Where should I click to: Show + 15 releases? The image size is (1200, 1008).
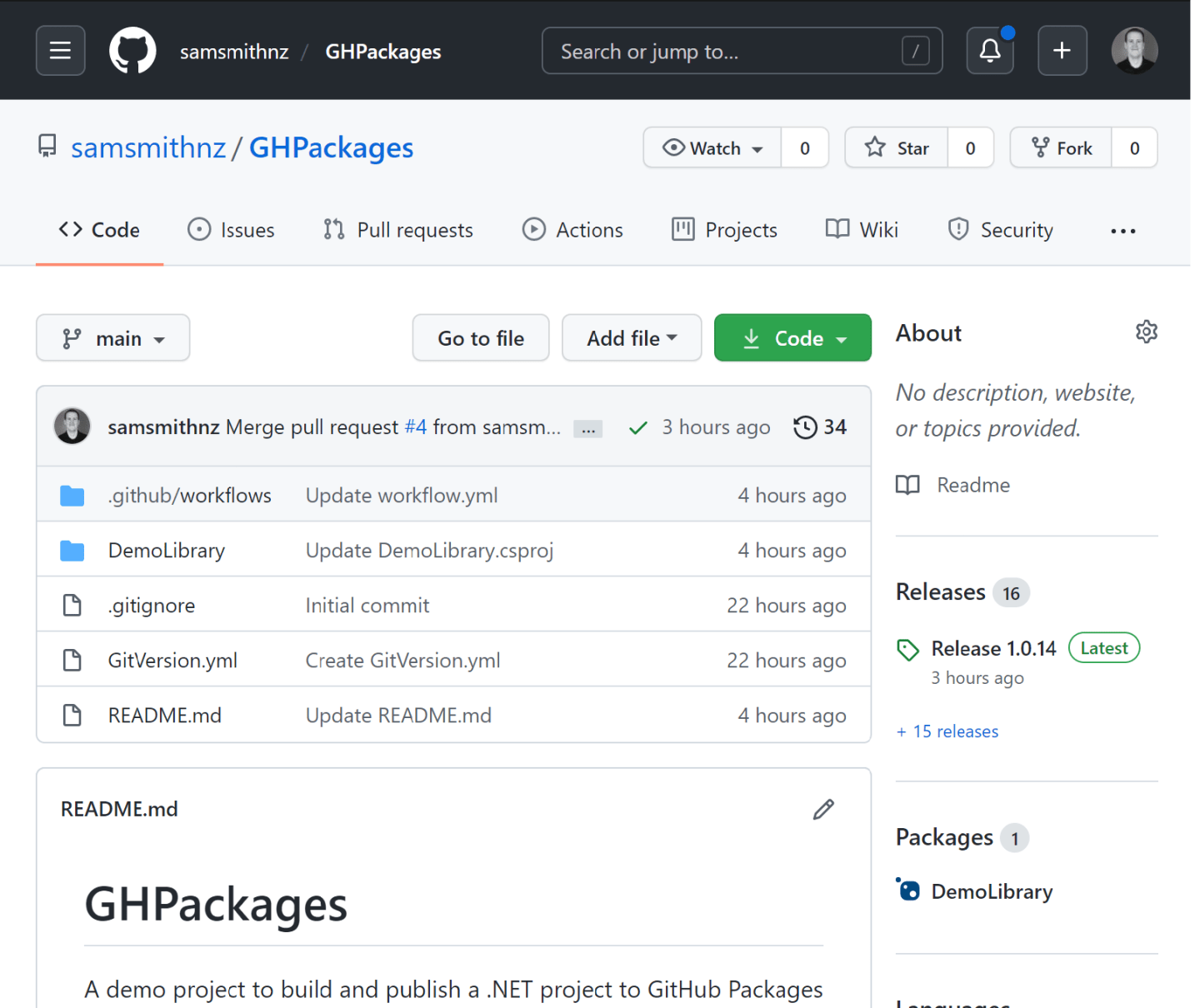pyautogui.click(x=947, y=731)
